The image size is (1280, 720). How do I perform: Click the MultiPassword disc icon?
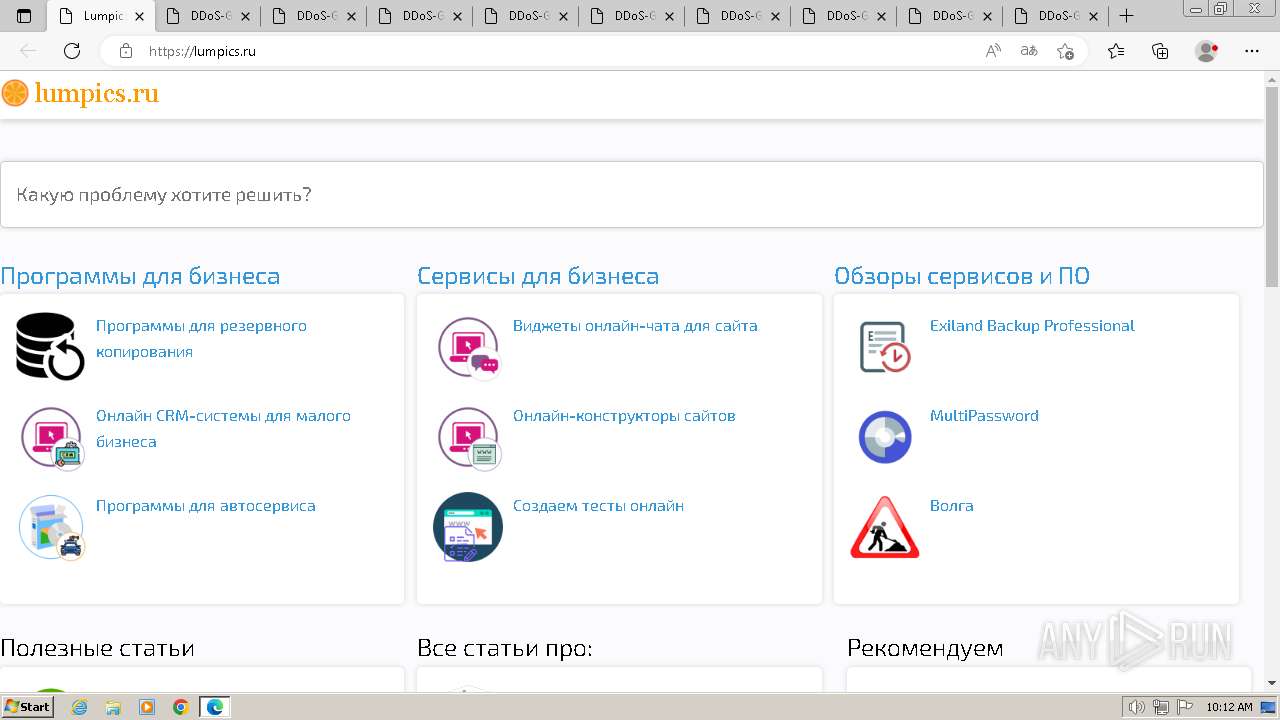click(885, 437)
